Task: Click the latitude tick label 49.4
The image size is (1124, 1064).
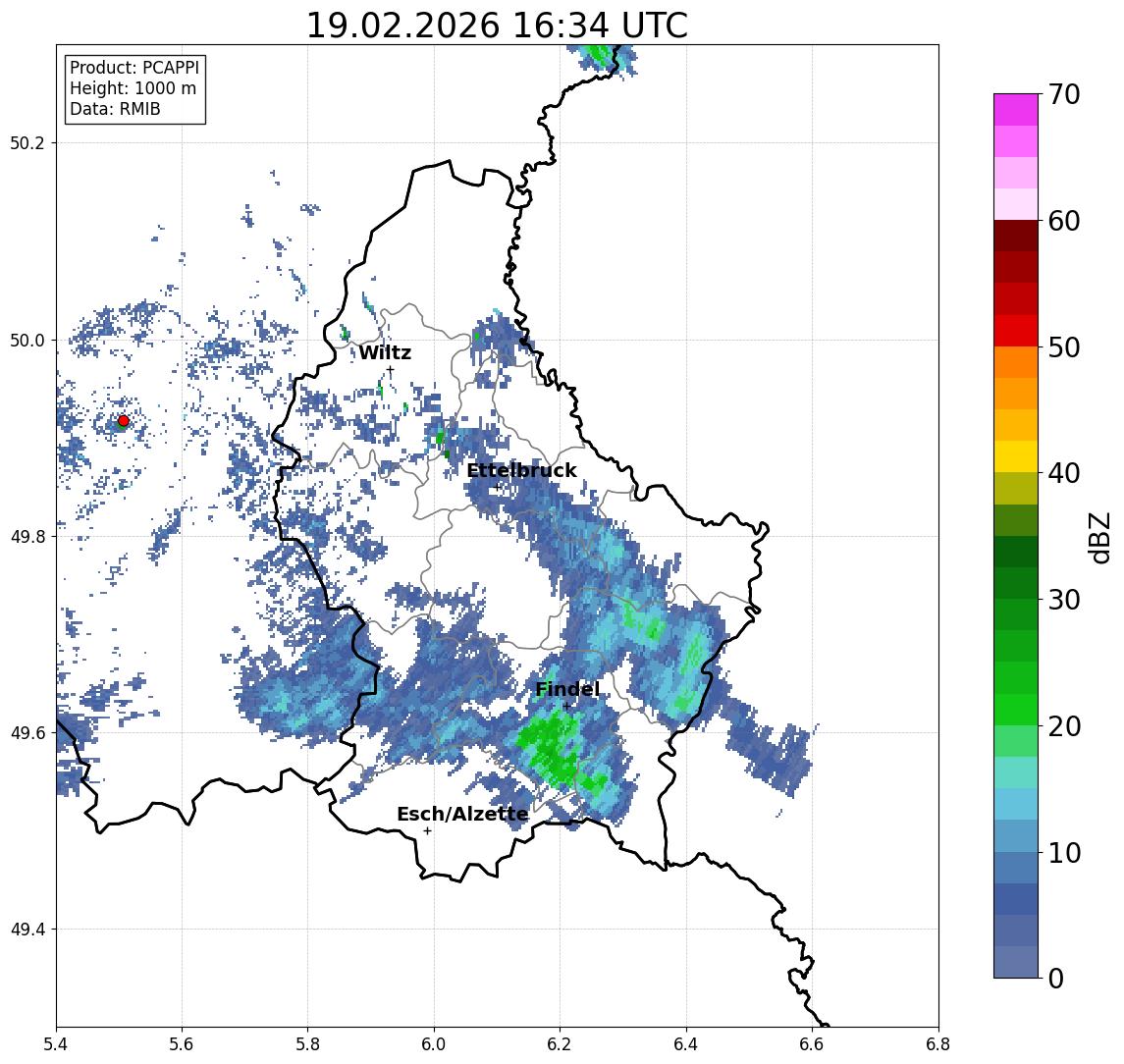Action: pos(27,930)
